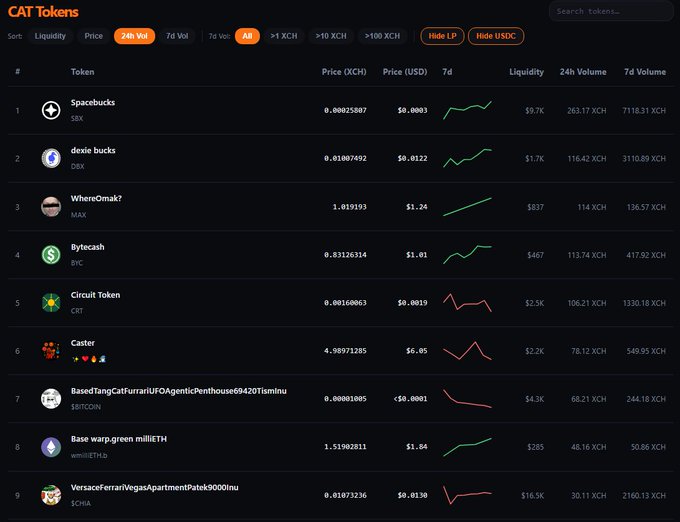Viewport: 680px width, 522px height.
Task: Open Base warp.green milliETH token name
Action: (119, 439)
